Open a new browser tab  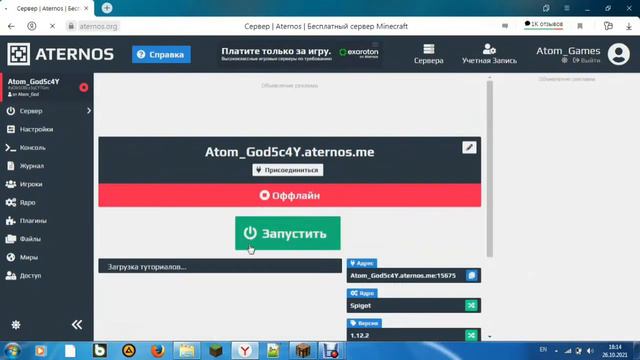coord(107,8)
